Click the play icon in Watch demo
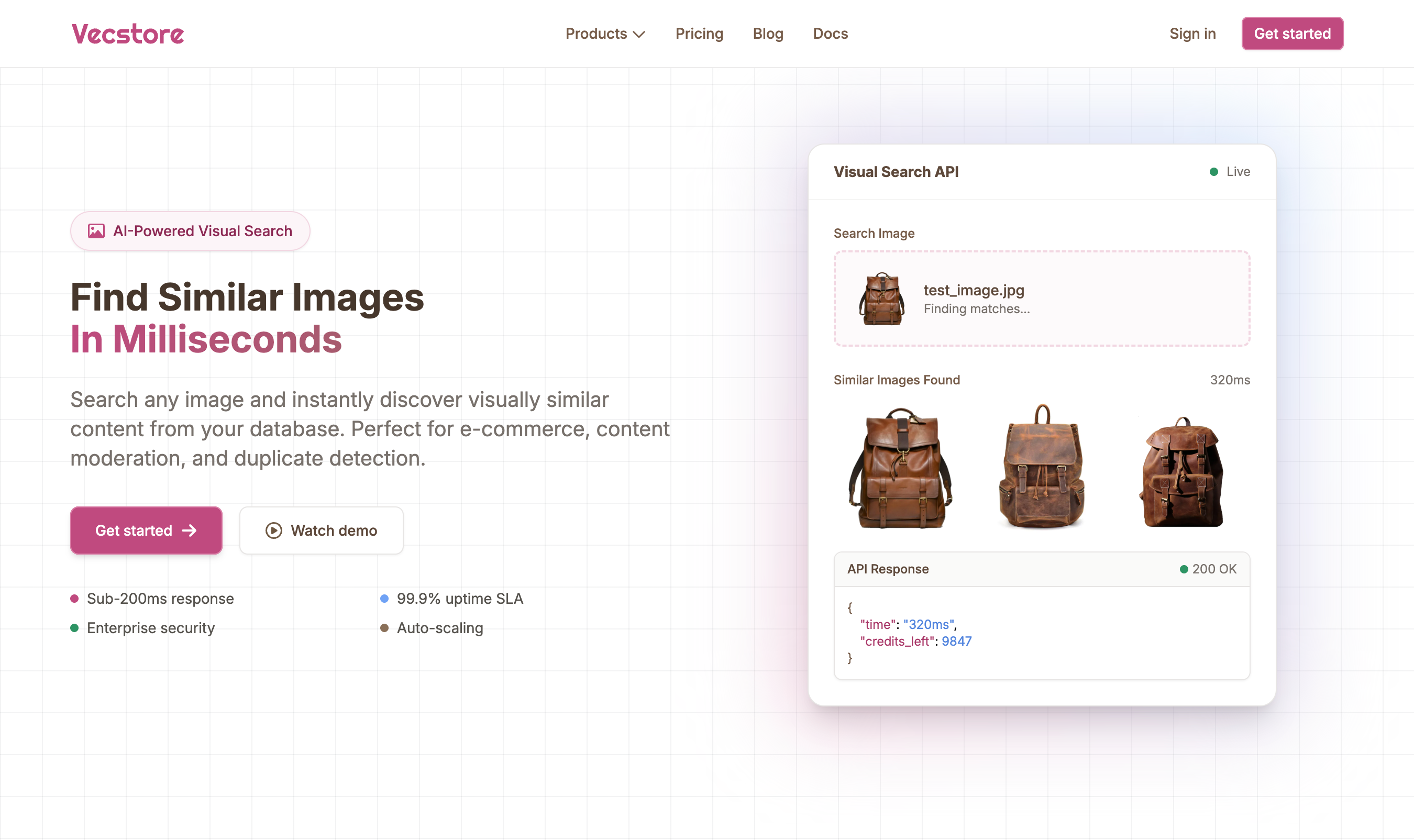Viewport: 1414px width, 840px height. pos(273,530)
